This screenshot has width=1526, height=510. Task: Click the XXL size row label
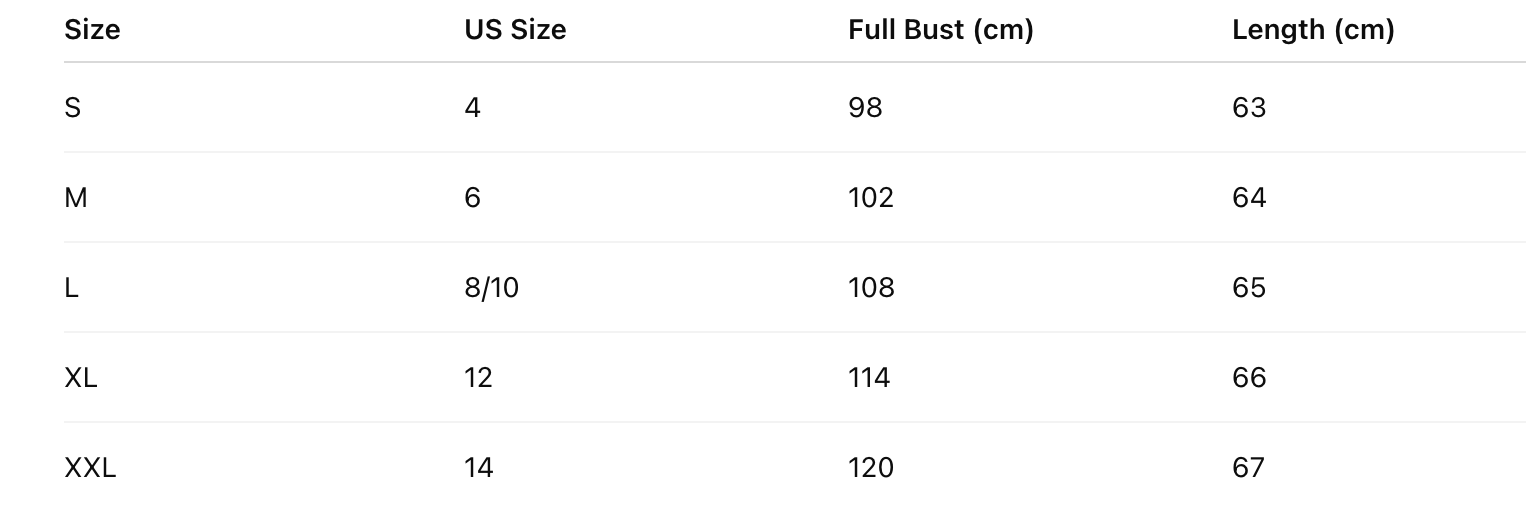tap(90, 467)
